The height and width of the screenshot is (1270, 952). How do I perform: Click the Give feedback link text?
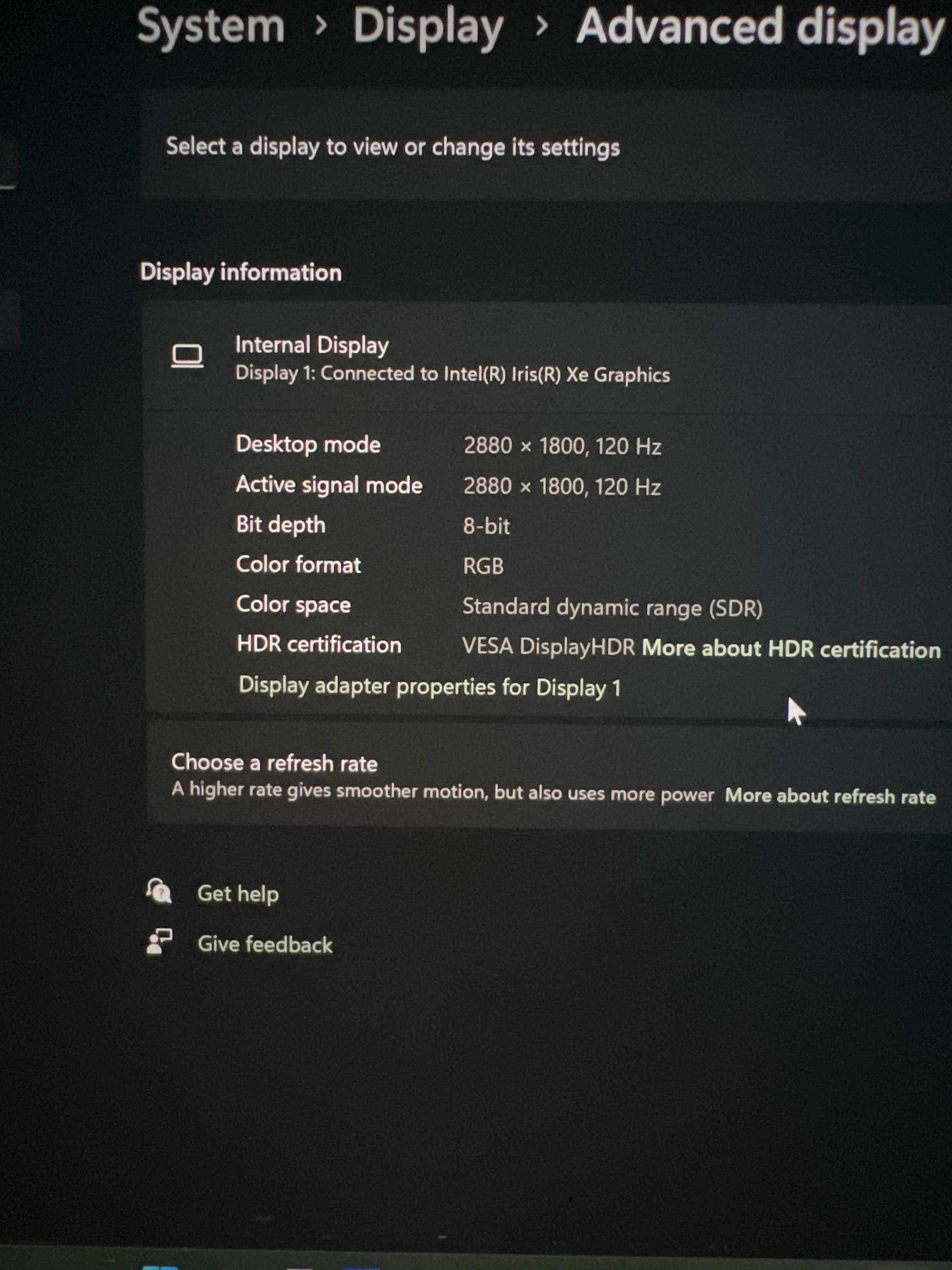(264, 944)
